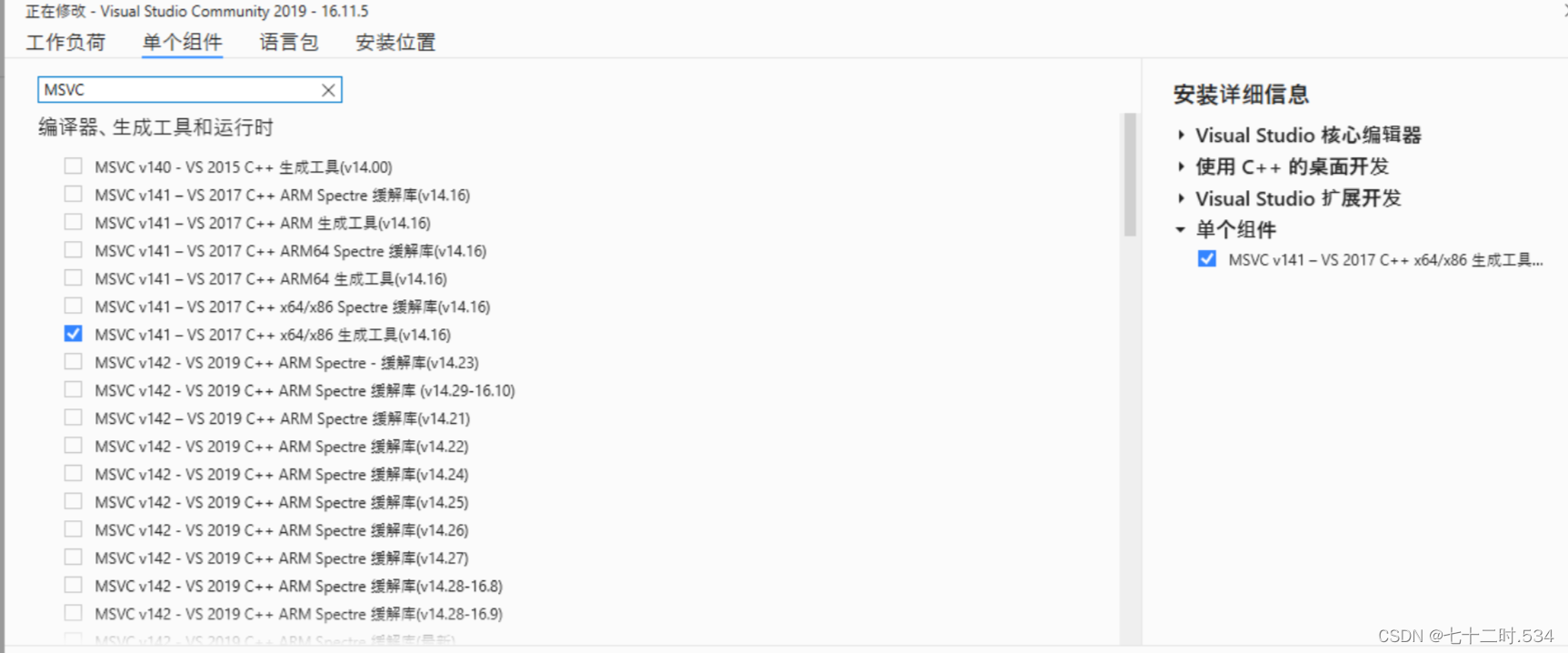Viewport: 1568px width, 653px height.
Task: Select MSVC v142 ARM Spectre 缓解库(v14.29-16.10)
Action: click(x=73, y=389)
